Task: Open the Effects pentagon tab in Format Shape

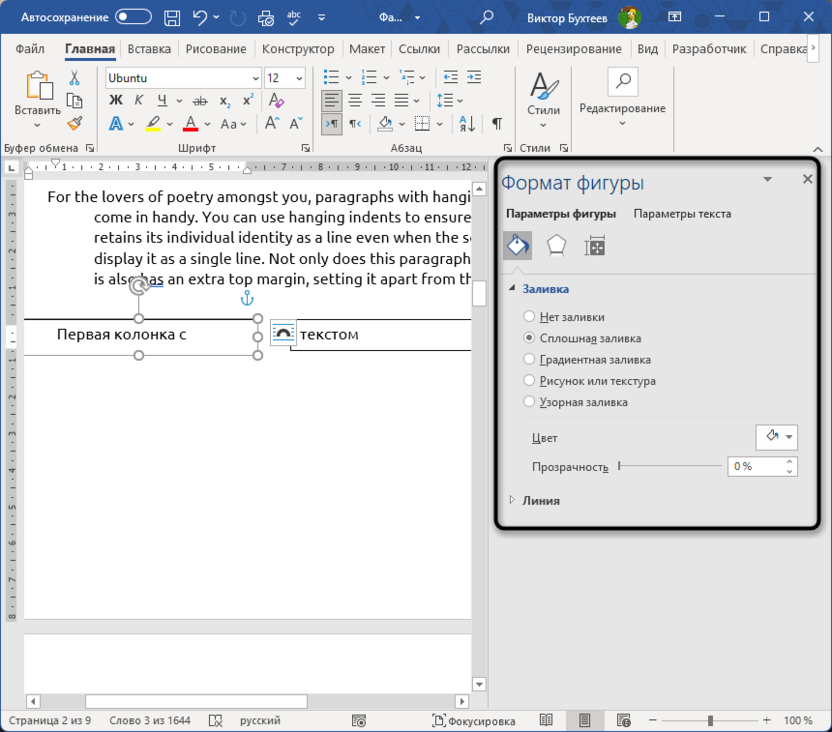Action: click(x=556, y=246)
